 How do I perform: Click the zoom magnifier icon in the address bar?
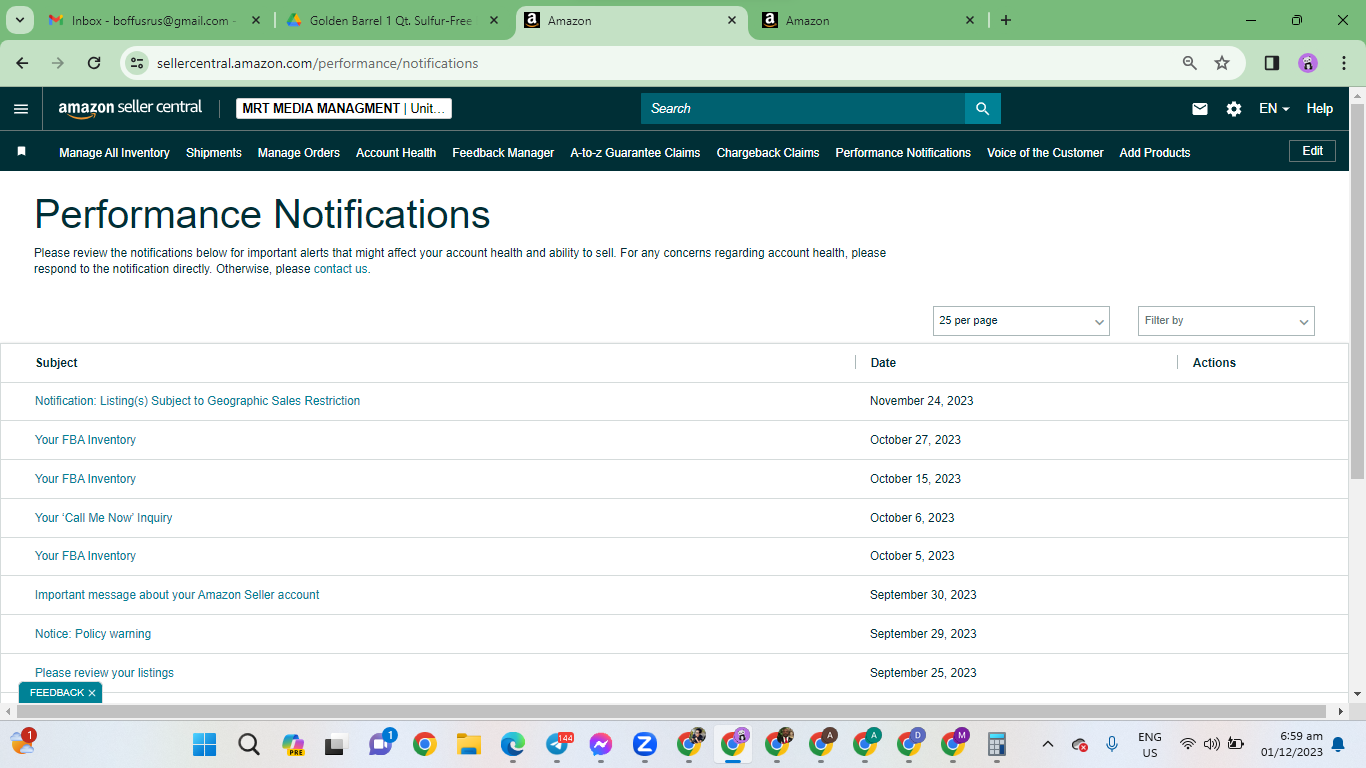click(1190, 63)
